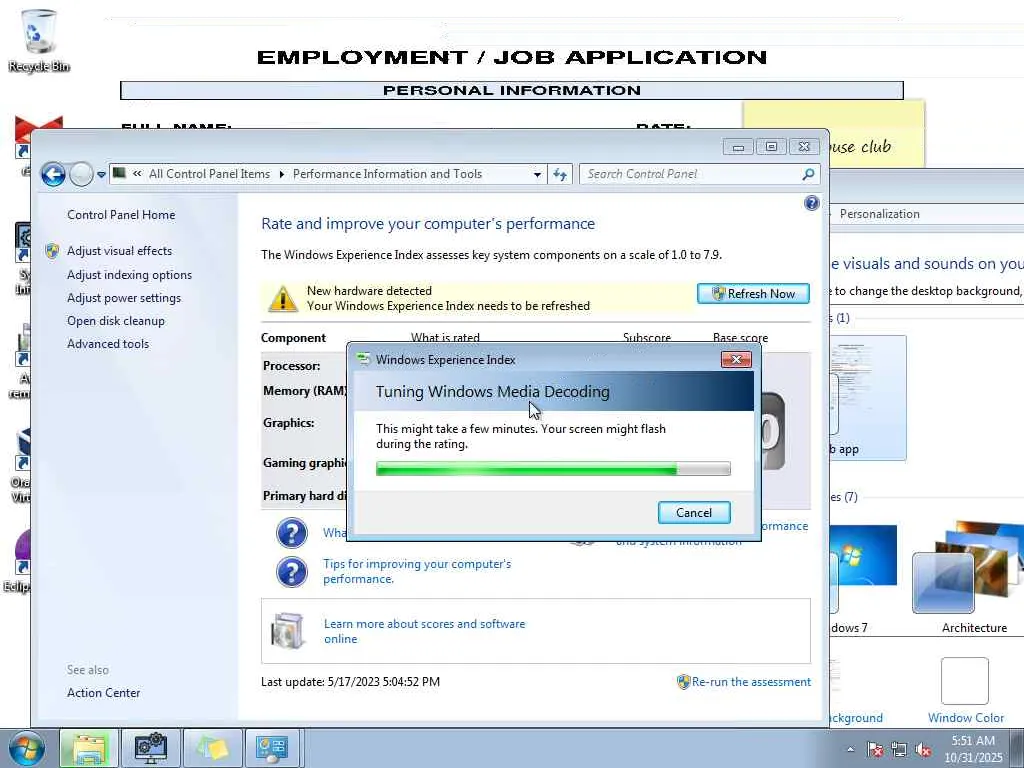The image size is (1024, 768).
Task: Click the search magnifier icon
Action: coord(808,174)
